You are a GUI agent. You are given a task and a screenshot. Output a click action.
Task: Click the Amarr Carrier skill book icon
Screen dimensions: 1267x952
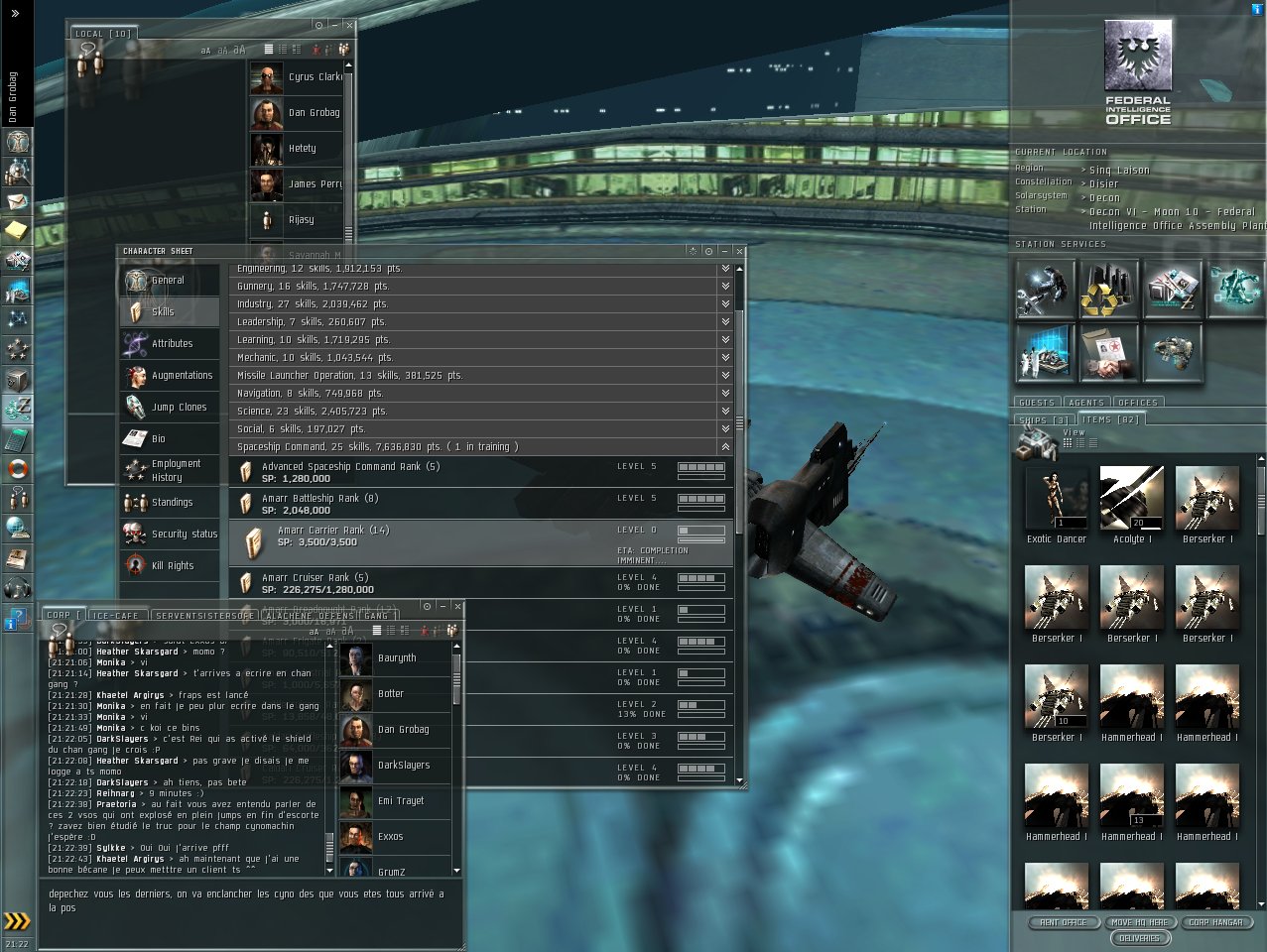(255, 541)
